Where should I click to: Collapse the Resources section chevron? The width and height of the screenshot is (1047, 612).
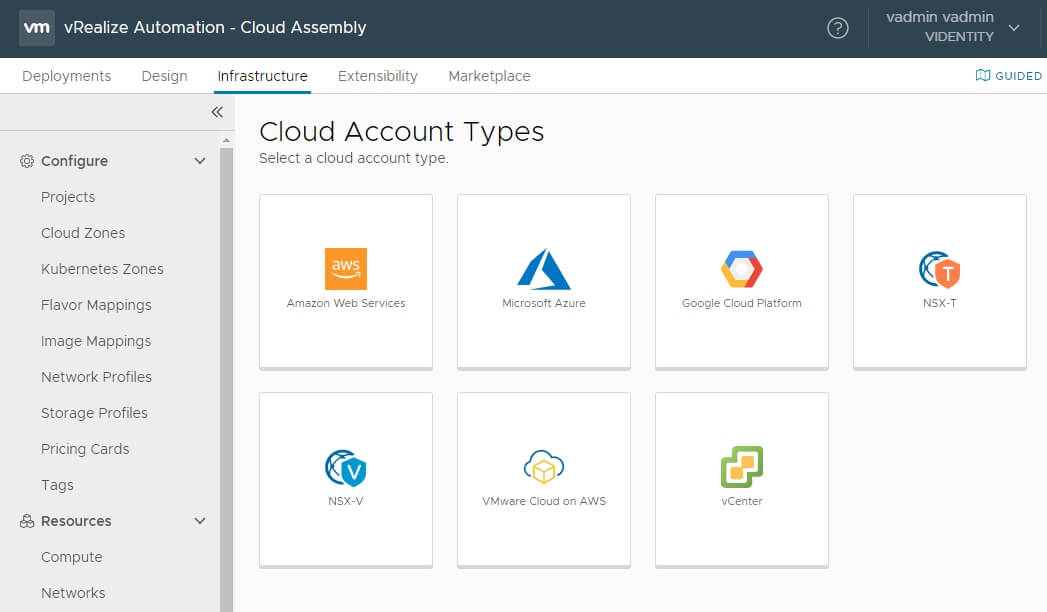point(200,521)
